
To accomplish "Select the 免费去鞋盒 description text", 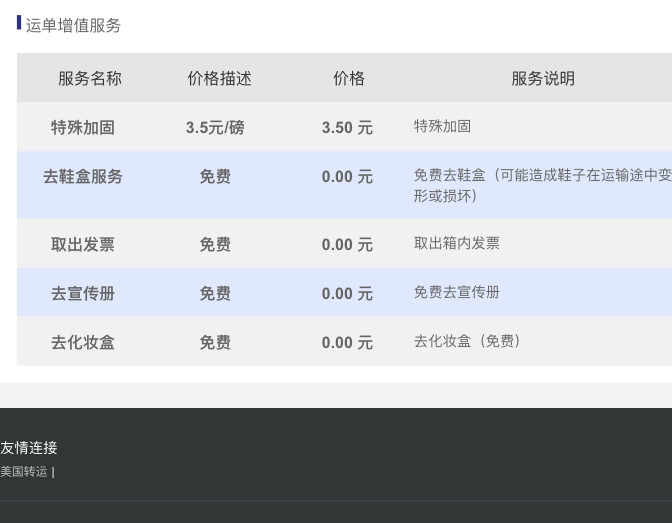I will pyautogui.click(x=543, y=185).
